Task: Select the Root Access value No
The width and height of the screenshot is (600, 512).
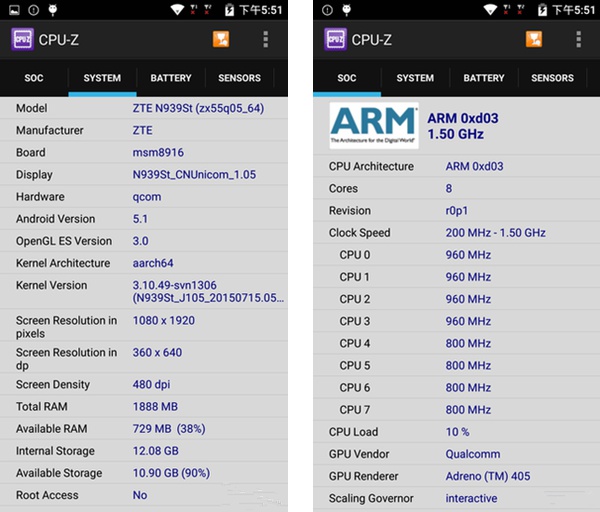Action: [140, 495]
